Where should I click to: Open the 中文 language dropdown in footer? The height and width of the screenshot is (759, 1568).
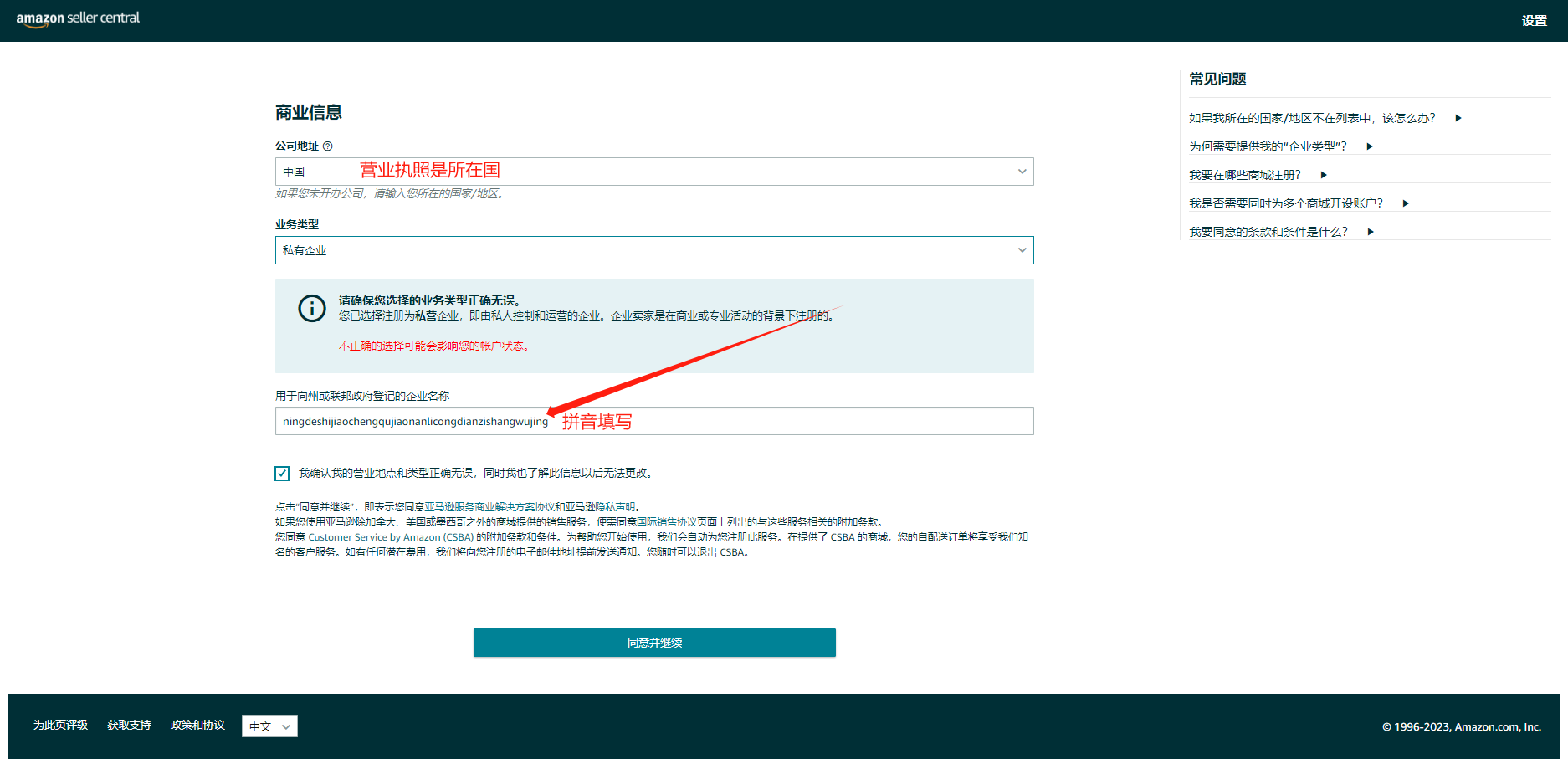tap(269, 726)
